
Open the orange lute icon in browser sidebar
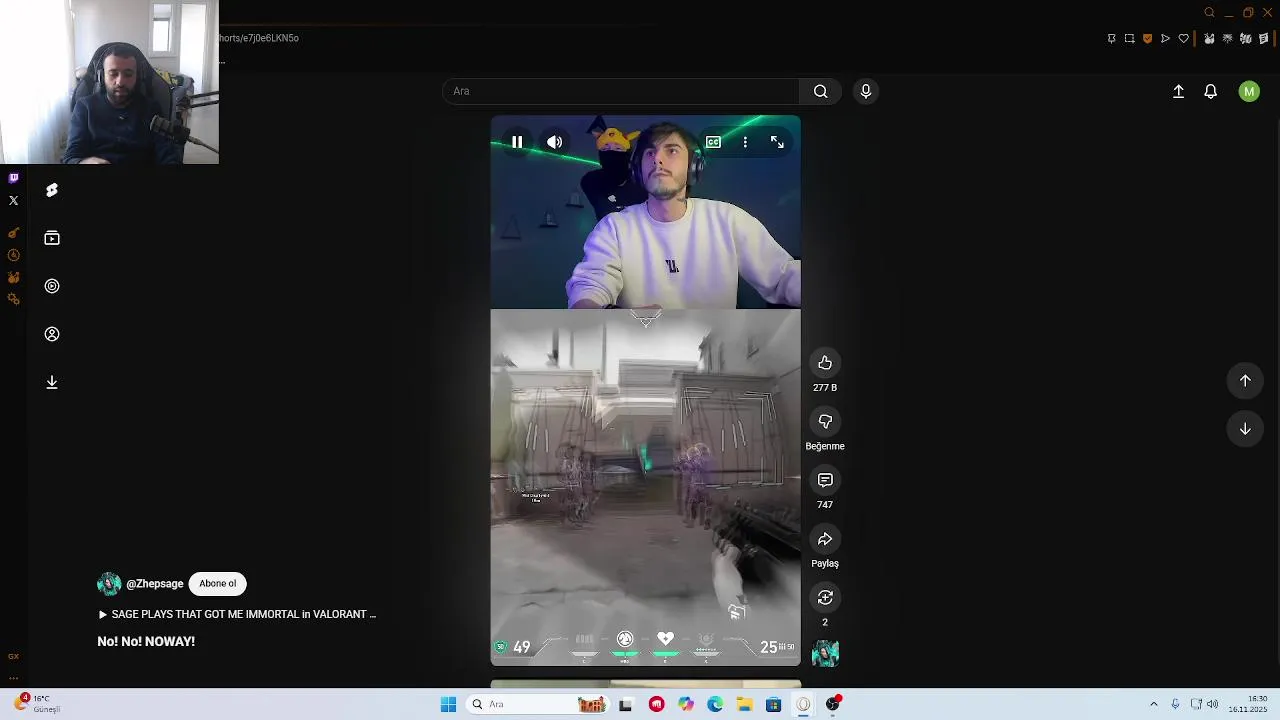point(13,233)
